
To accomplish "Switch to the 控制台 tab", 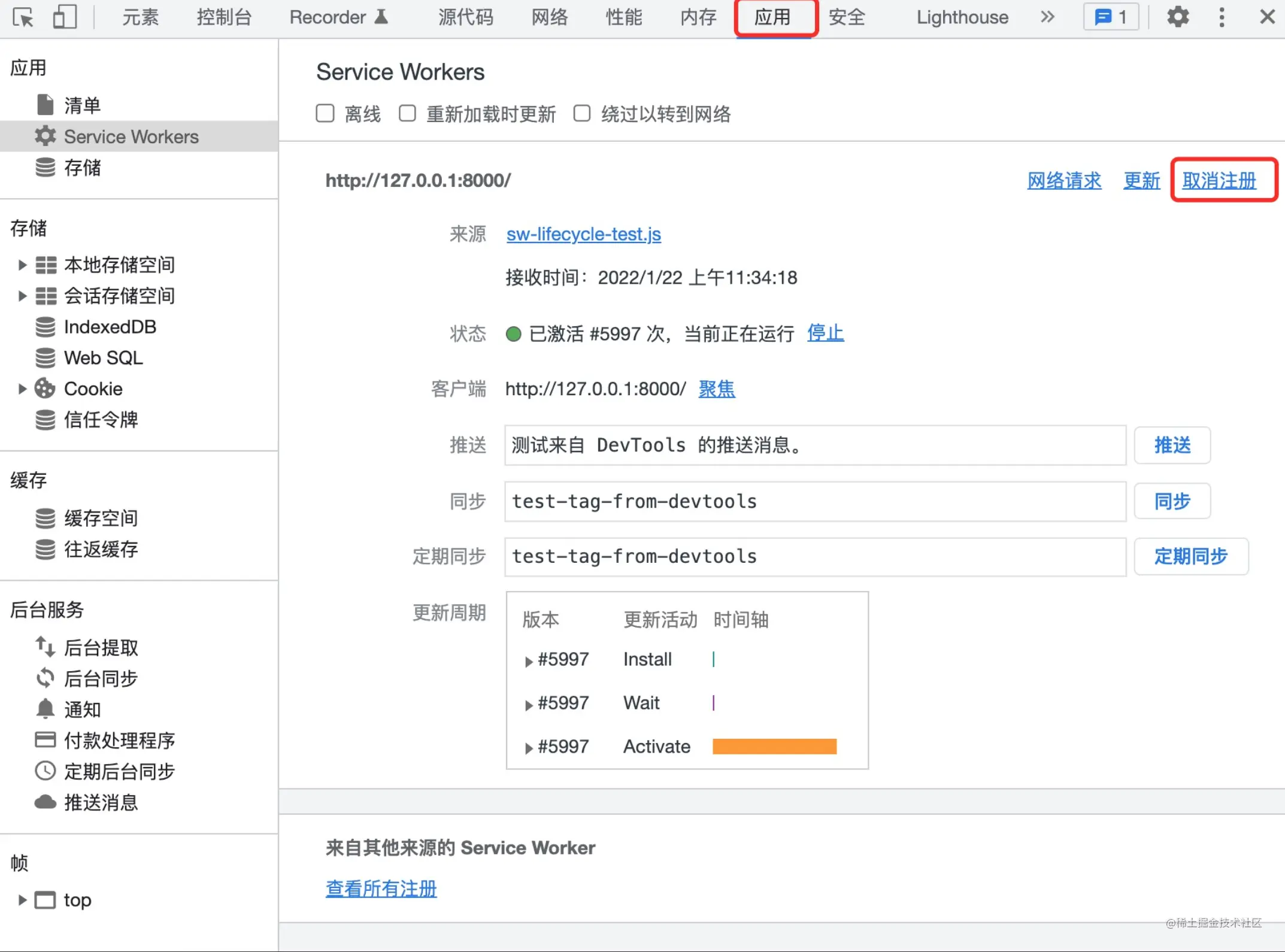I will 225,17.
